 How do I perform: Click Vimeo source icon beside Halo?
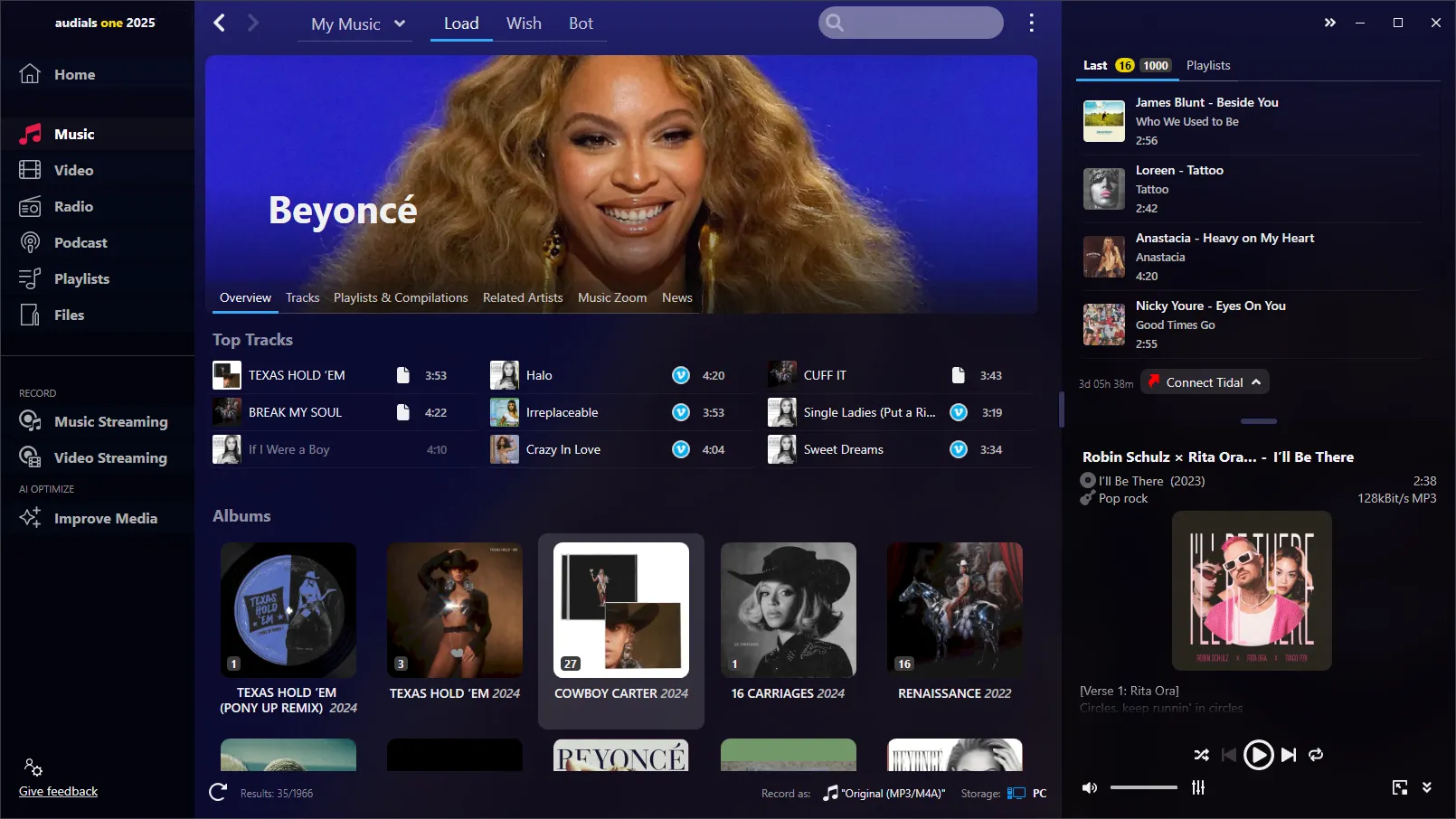pos(681,375)
